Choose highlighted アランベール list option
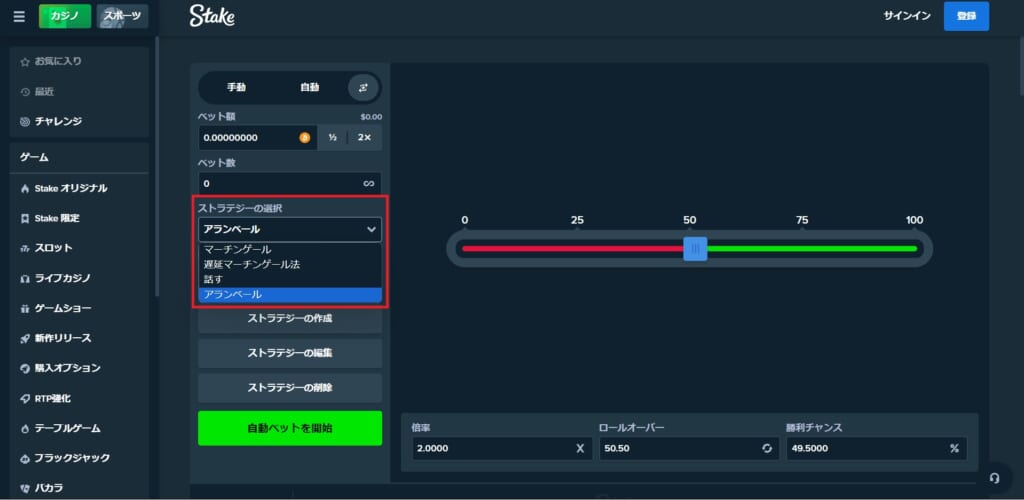 pyautogui.click(x=289, y=295)
